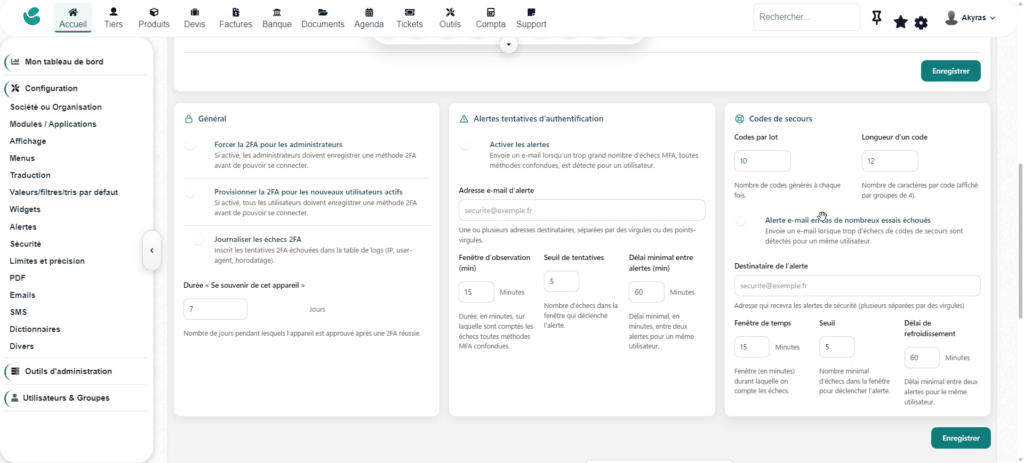Open Modules / Applications menu entry
Viewport: 1024px width, 463px height.
tap(53, 124)
